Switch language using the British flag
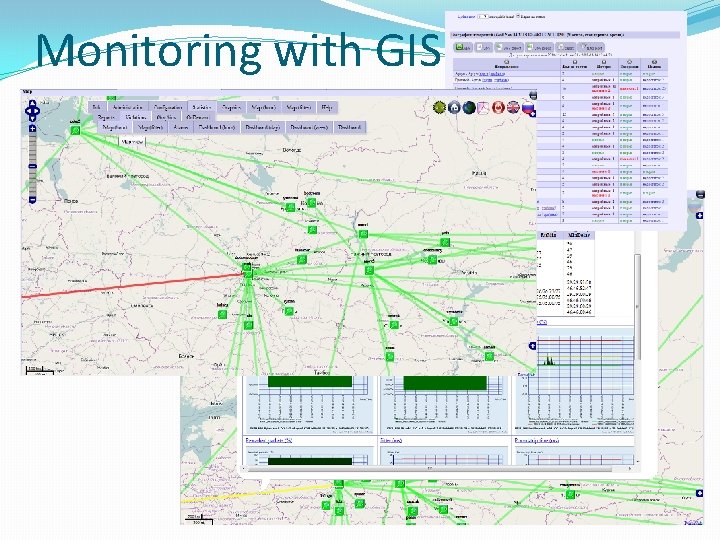This screenshot has width=720, height=540. [513, 107]
